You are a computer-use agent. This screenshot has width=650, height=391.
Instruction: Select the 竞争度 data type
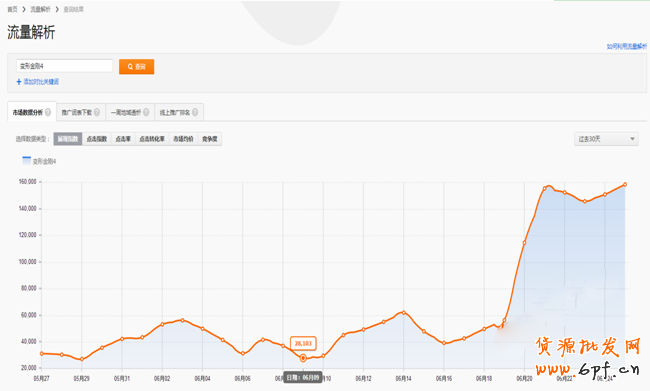(210, 139)
